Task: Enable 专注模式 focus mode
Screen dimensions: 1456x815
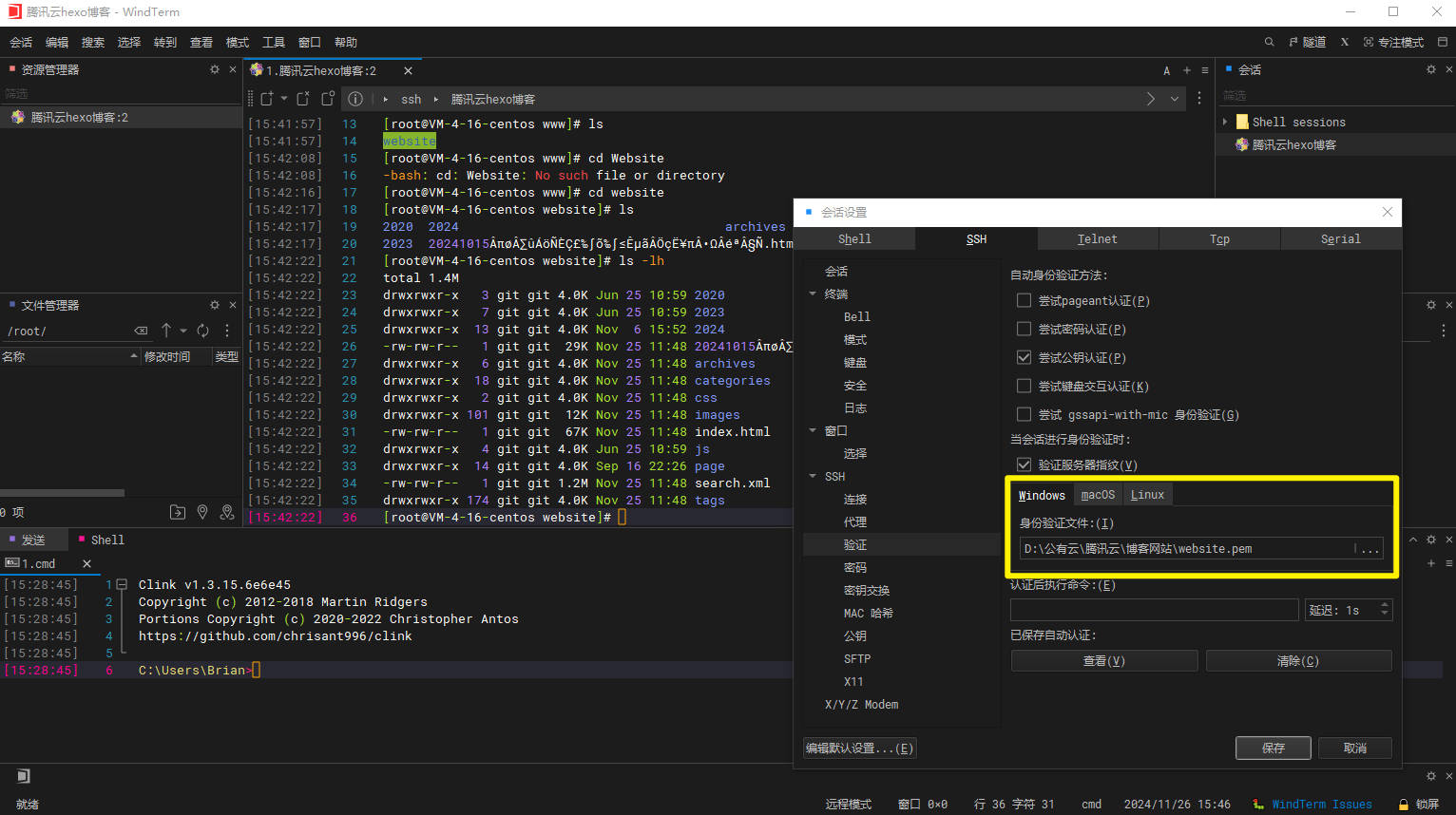Action: pyautogui.click(x=1393, y=42)
